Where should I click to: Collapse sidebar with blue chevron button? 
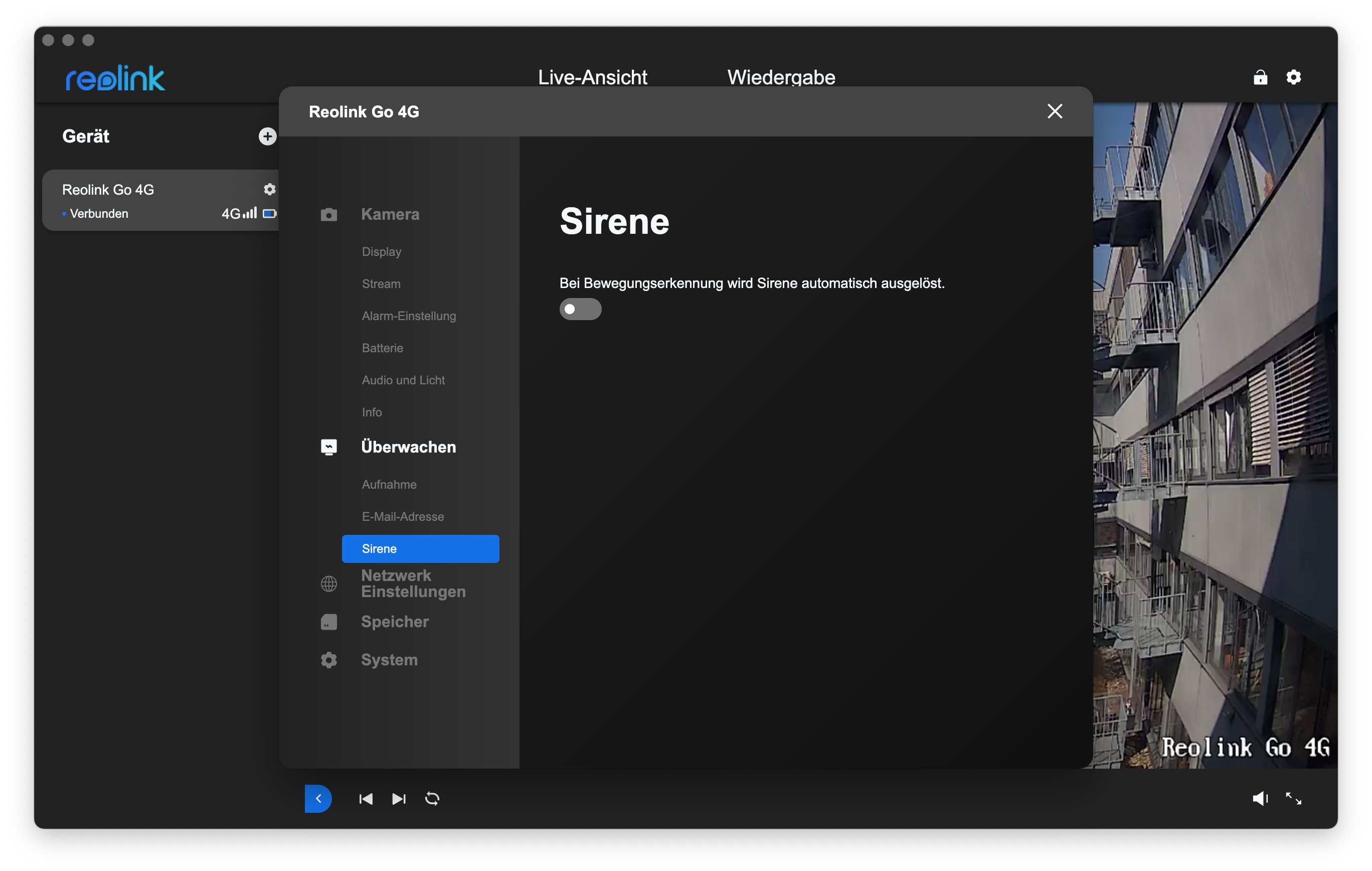[x=318, y=799]
